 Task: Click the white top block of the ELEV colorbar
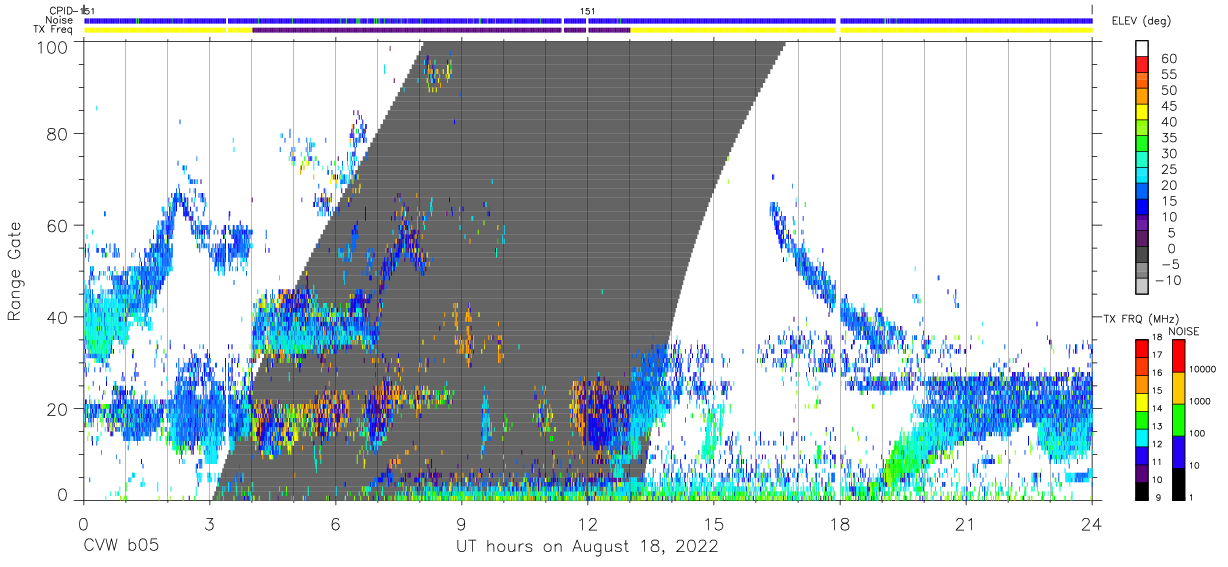[1142, 50]
